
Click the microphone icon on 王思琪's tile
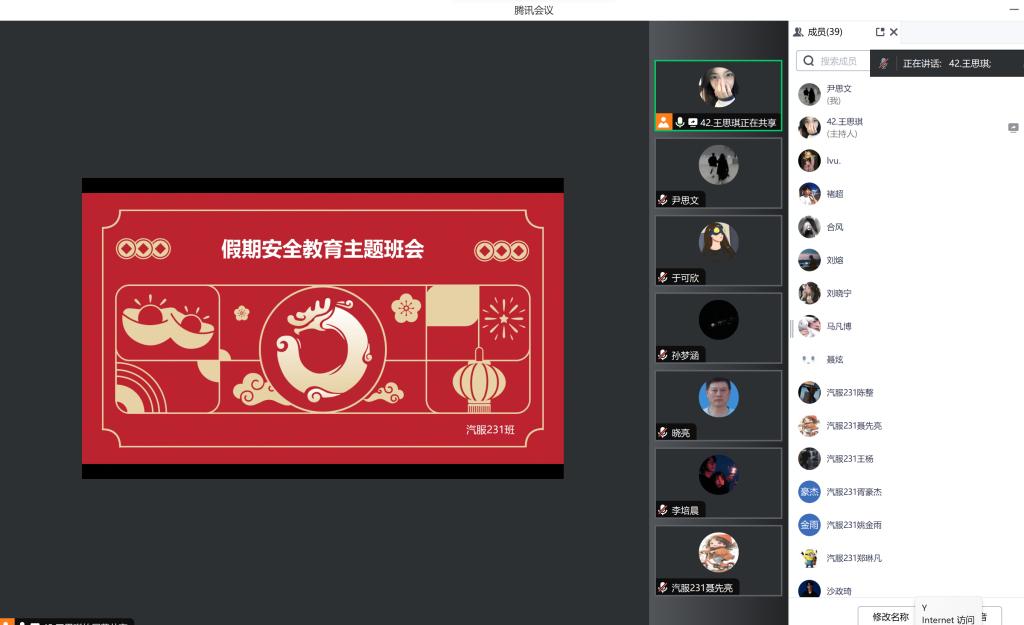pyautogui.click(x=680, y=122)
